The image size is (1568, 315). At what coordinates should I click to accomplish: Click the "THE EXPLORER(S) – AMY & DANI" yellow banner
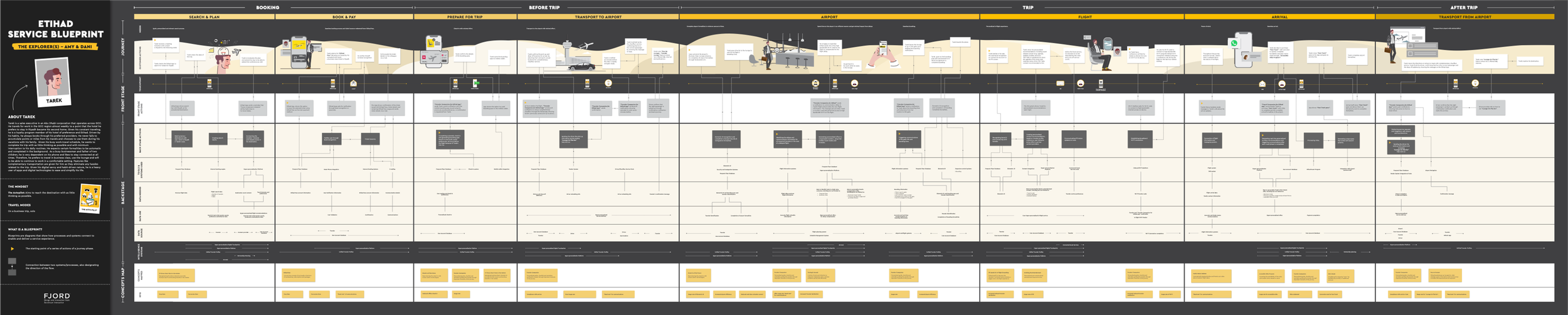(55, 46)
